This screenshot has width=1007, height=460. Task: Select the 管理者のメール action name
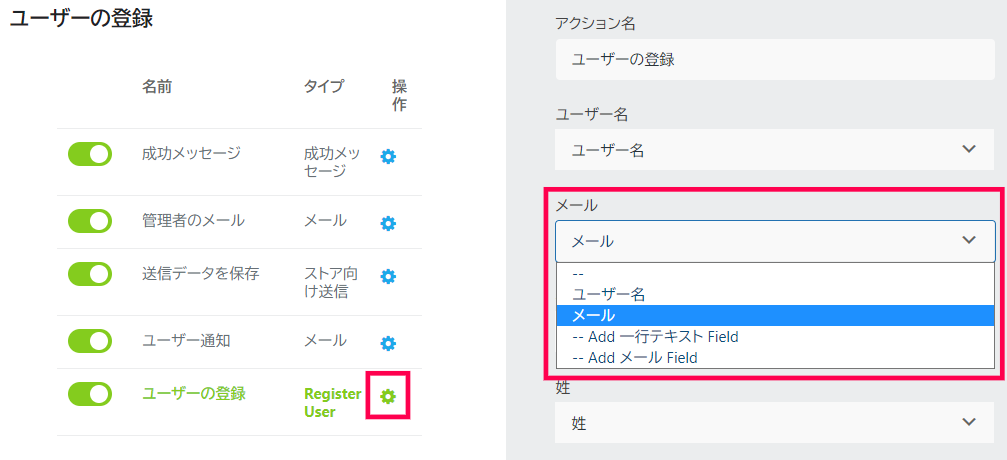point(193,220)
